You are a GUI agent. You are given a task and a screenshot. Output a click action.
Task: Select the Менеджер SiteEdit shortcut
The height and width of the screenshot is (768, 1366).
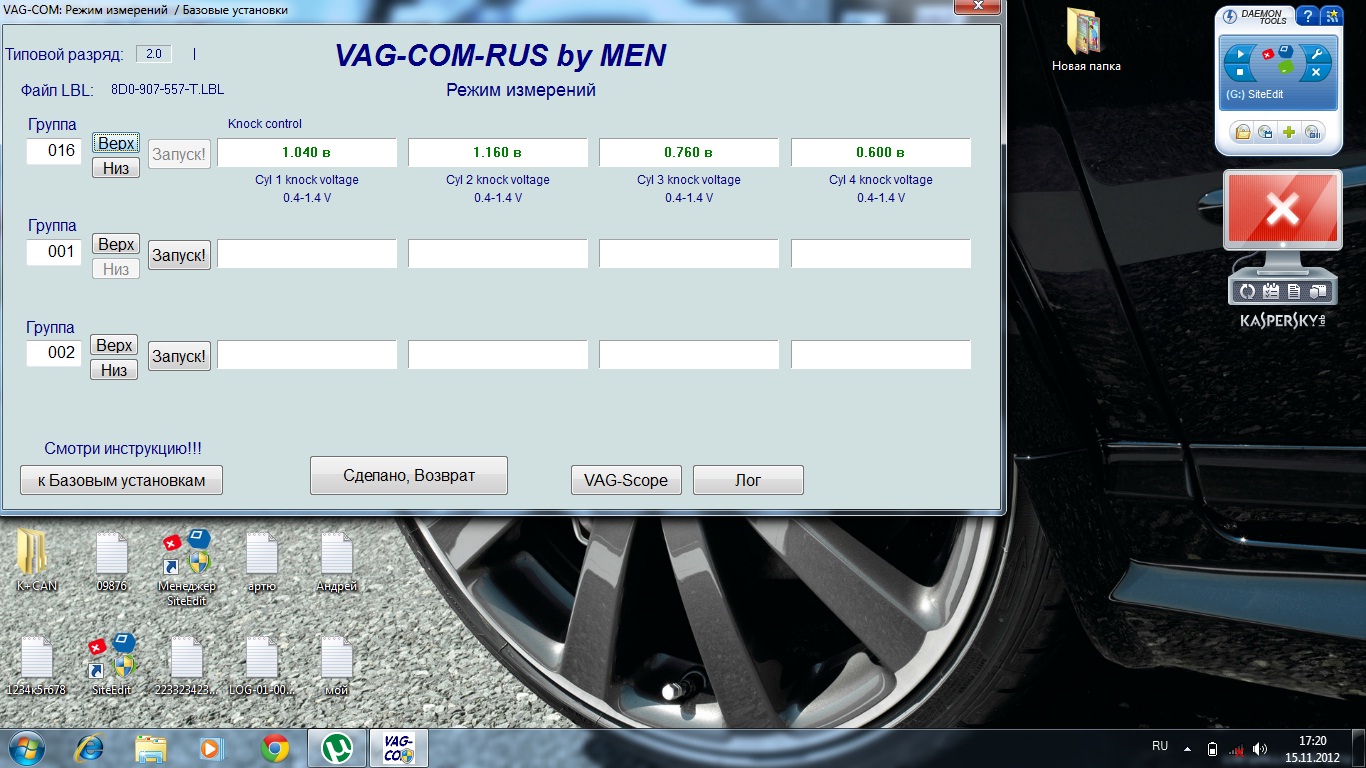pyautogui.click(x=187, y=566)
